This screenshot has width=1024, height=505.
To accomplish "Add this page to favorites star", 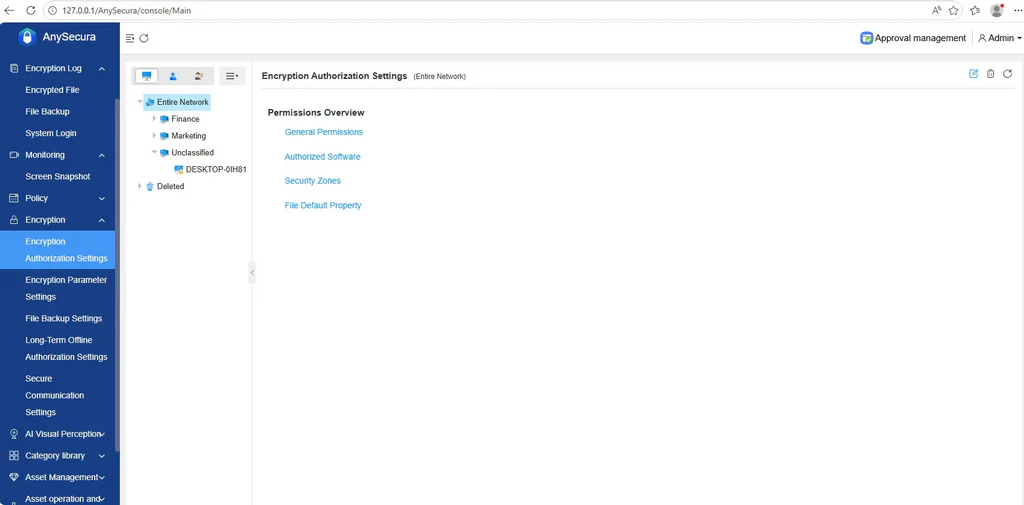I will tap(953, 10).
